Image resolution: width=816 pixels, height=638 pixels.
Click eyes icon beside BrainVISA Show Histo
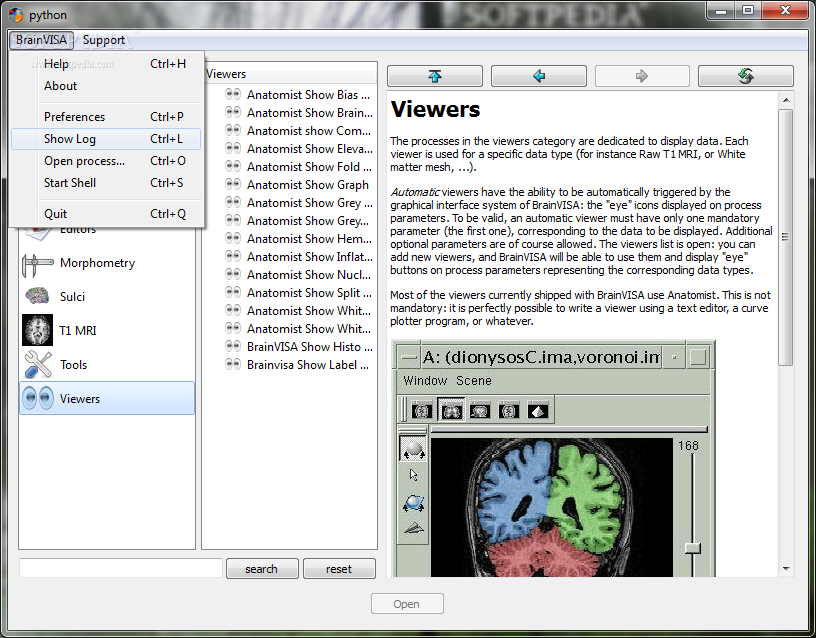click(x=233, y=346)
